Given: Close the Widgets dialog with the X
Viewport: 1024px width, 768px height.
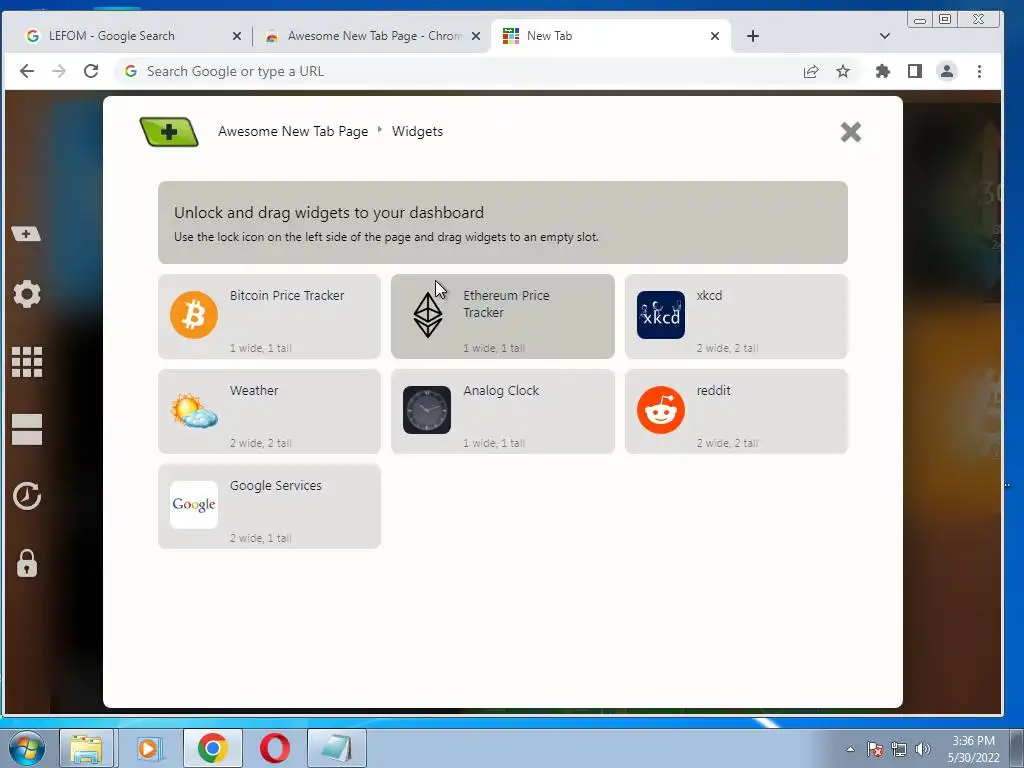Looking at the screenshot, I should (850, 132).
